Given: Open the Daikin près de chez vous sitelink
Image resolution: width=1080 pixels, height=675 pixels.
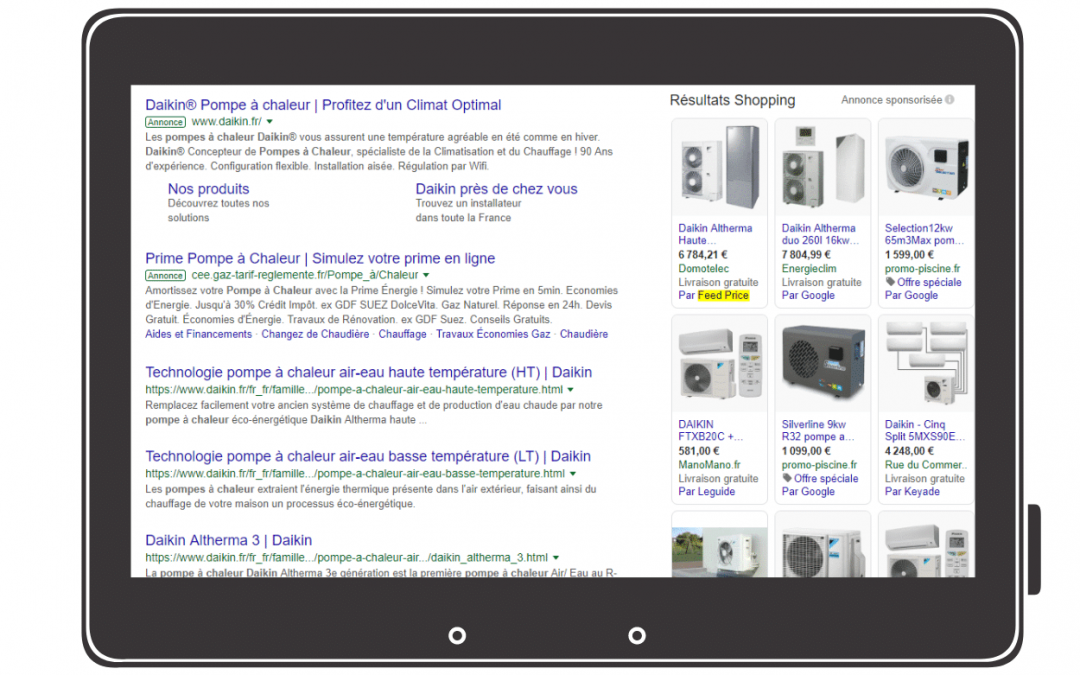Looking at the screenshot, I should pos(496,189).
